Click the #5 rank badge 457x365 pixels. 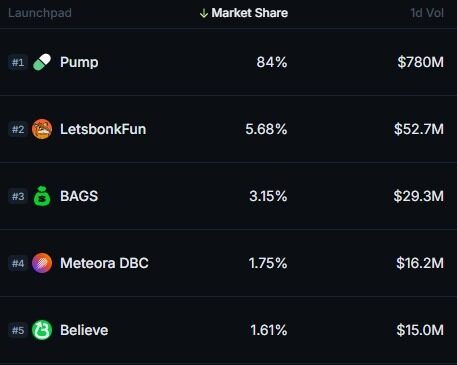pyautogui.click(x=18, y=330)
